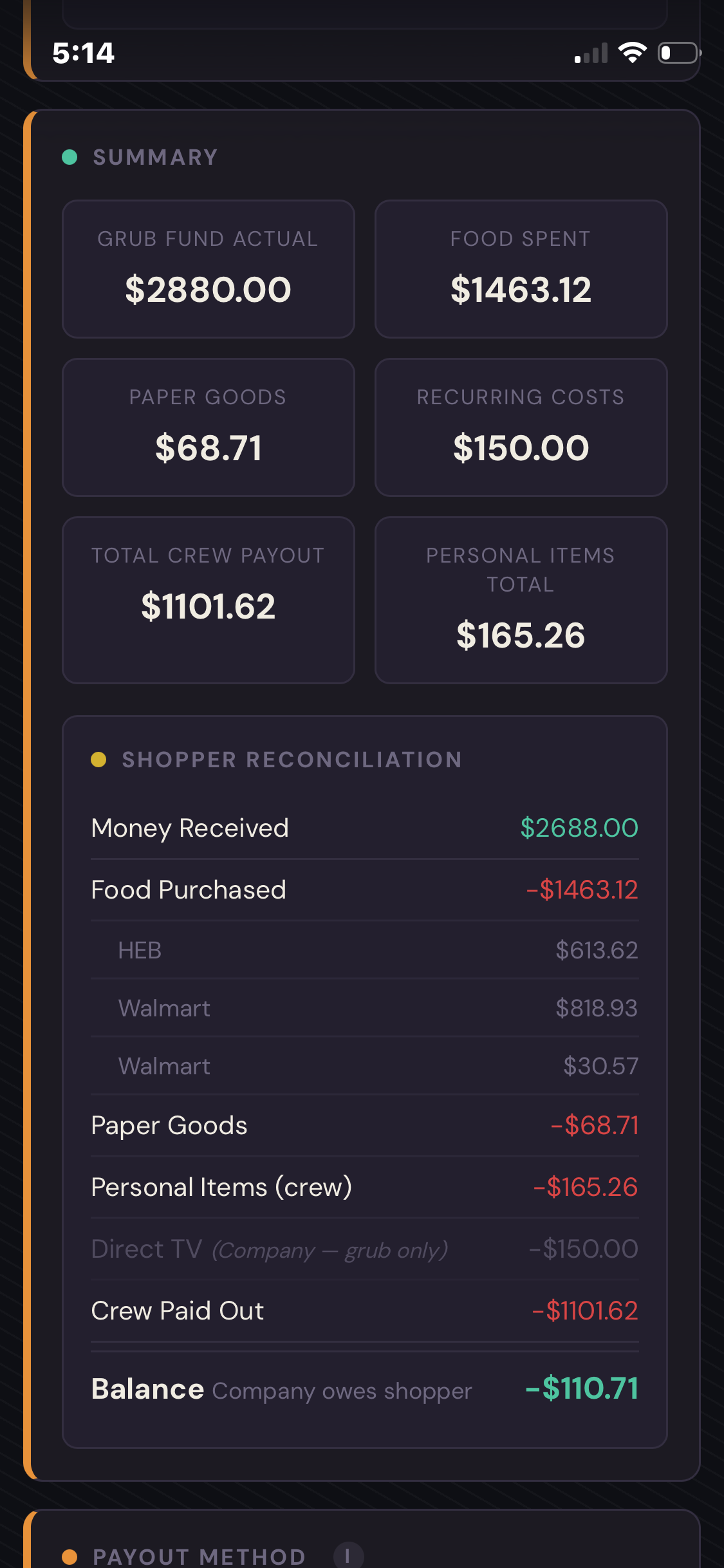
Task: Open the Food Spent $1463.12 card
Action: coord(521,269)
